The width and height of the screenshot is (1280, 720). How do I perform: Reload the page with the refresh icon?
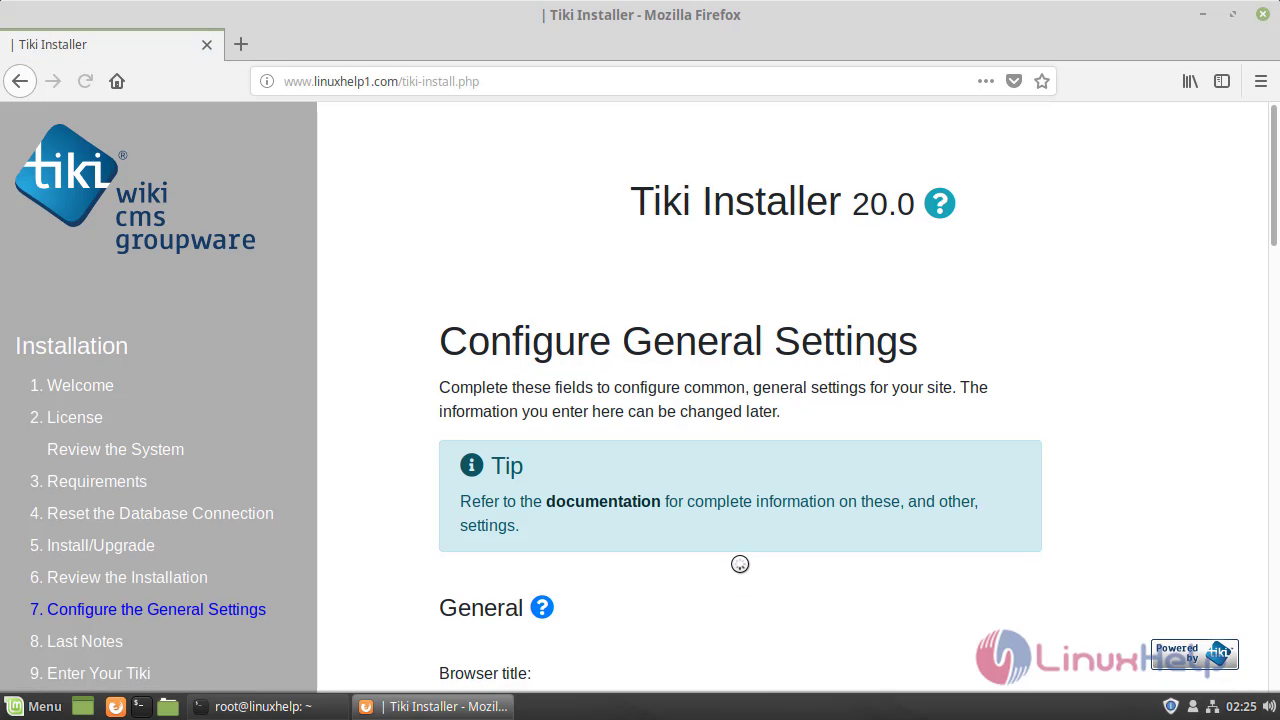click(85, 81)
